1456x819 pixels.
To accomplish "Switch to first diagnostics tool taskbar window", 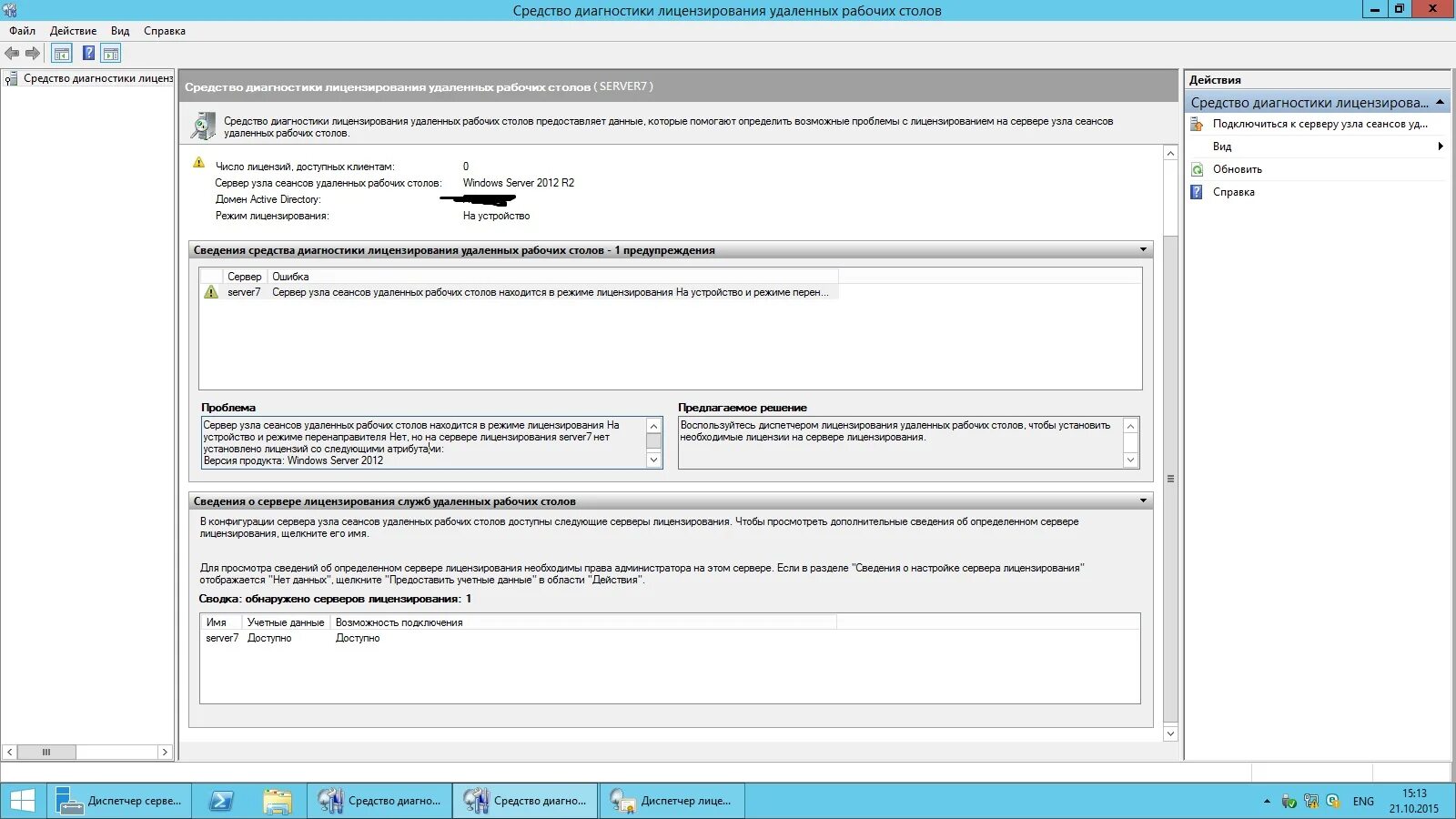I will [x=379, y=801].
